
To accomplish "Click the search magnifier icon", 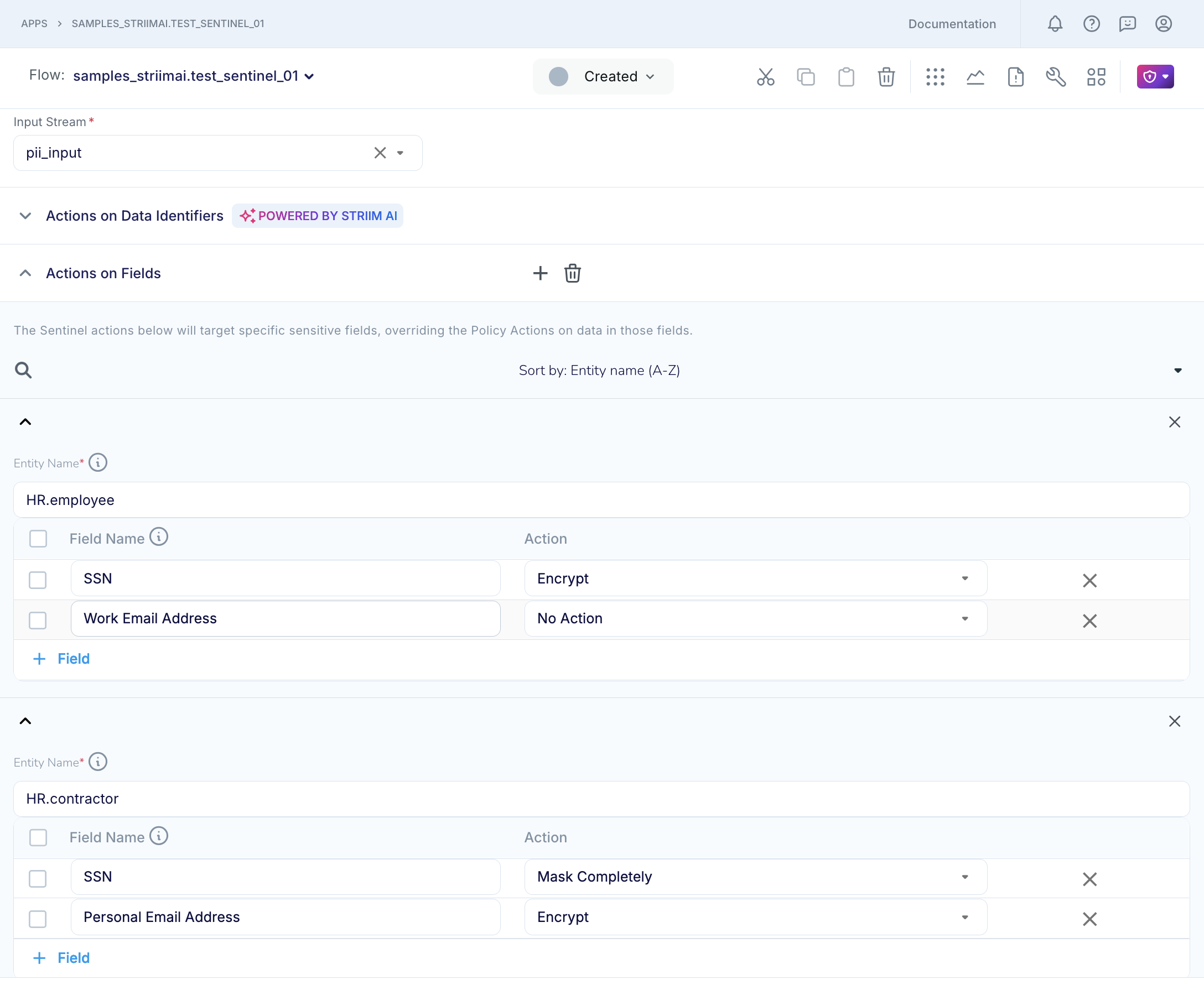I will [x=23, y=370].
